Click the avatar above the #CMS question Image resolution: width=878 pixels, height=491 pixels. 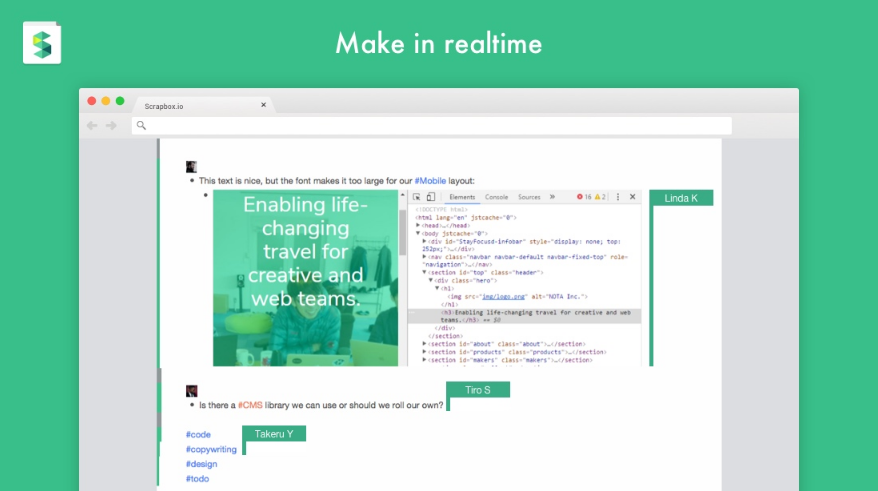click(192, 391)
